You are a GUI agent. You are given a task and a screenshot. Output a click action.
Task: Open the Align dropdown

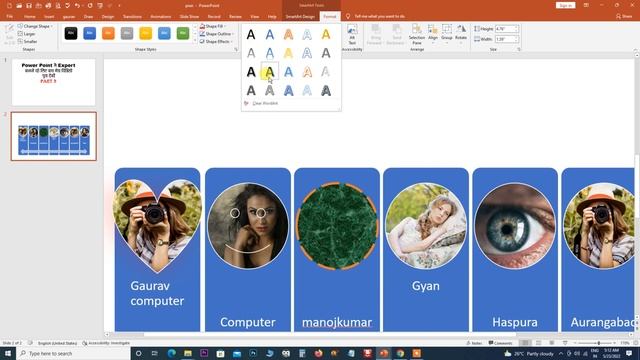click(x=433, y=34)
